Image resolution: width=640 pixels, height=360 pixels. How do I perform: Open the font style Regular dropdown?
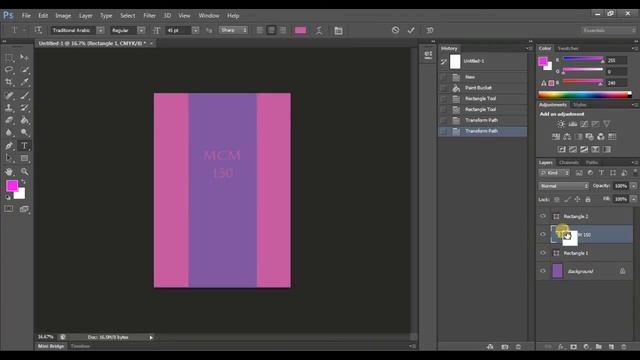tap(141, 30)
